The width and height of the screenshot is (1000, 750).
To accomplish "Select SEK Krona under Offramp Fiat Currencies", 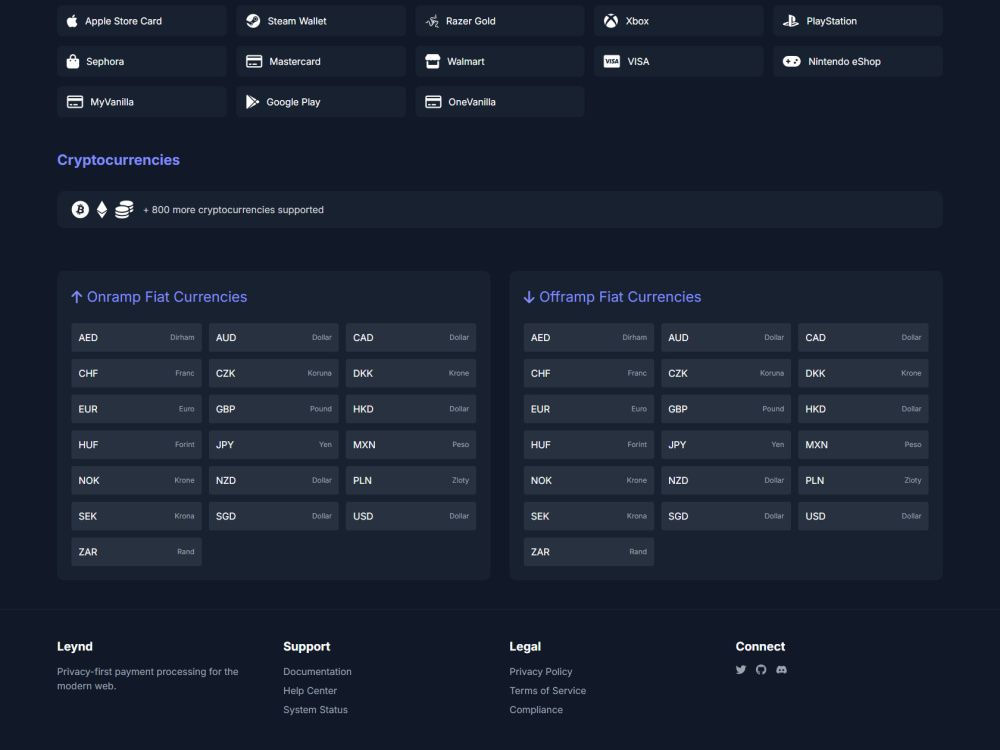I will pos(589,516).
